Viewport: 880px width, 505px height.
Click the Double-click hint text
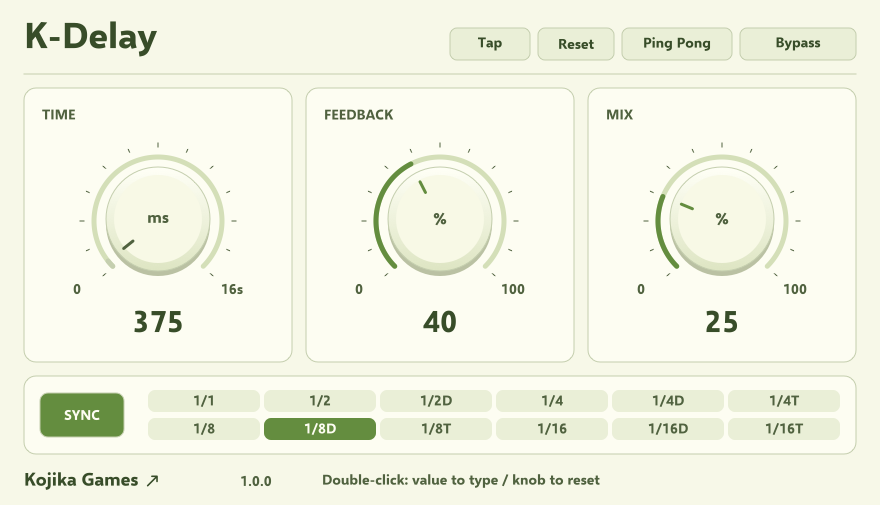coord(461,480)
